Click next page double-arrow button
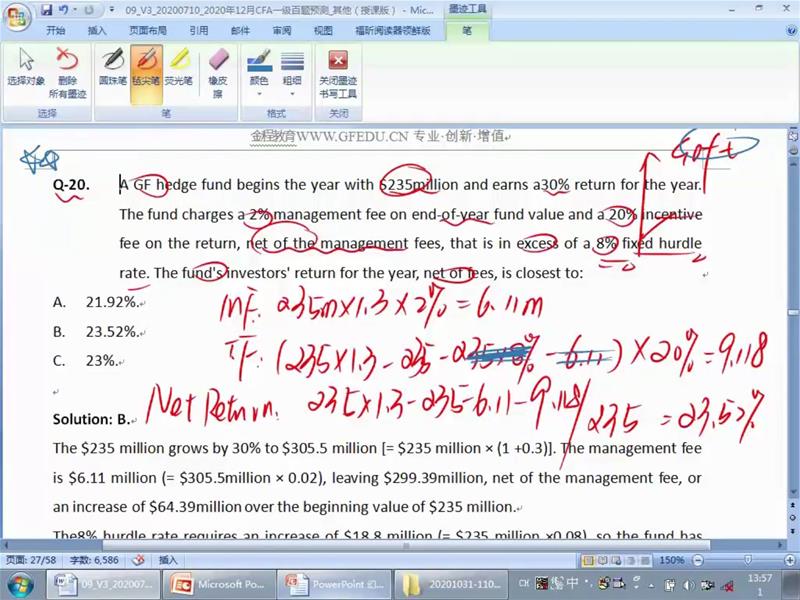Image resolution: width=800 pixels, height=600 pixels. click(793, 531)
